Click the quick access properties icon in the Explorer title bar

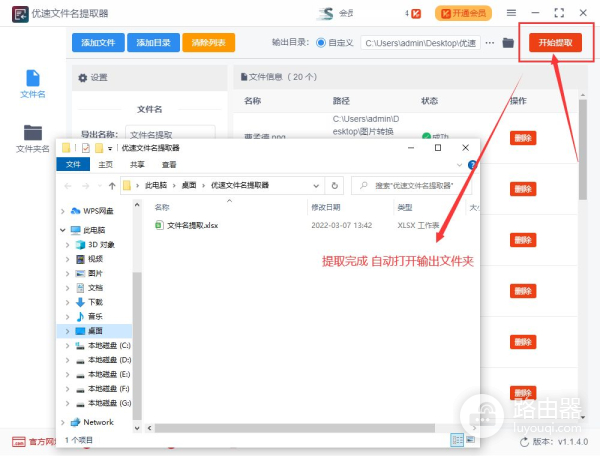pyautogui.click(x=86, y=148)
